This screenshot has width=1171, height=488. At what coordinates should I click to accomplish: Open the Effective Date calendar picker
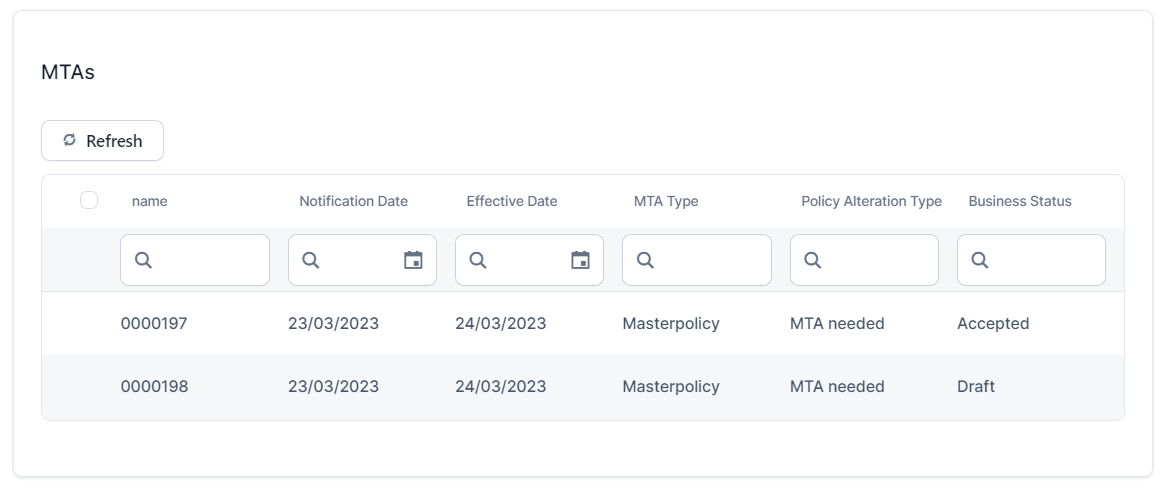580,260
